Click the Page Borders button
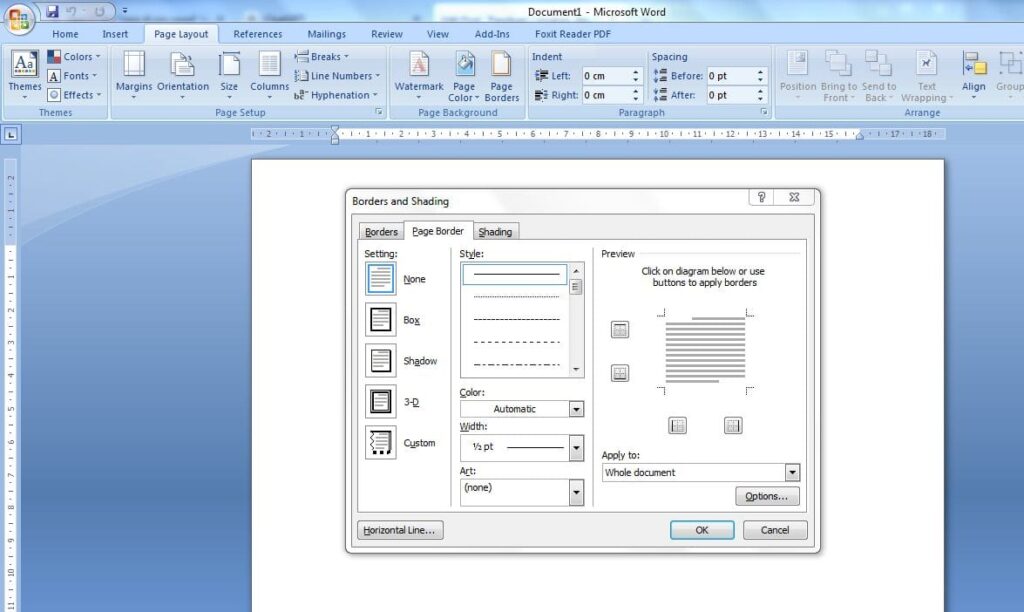 pos(502,76)
